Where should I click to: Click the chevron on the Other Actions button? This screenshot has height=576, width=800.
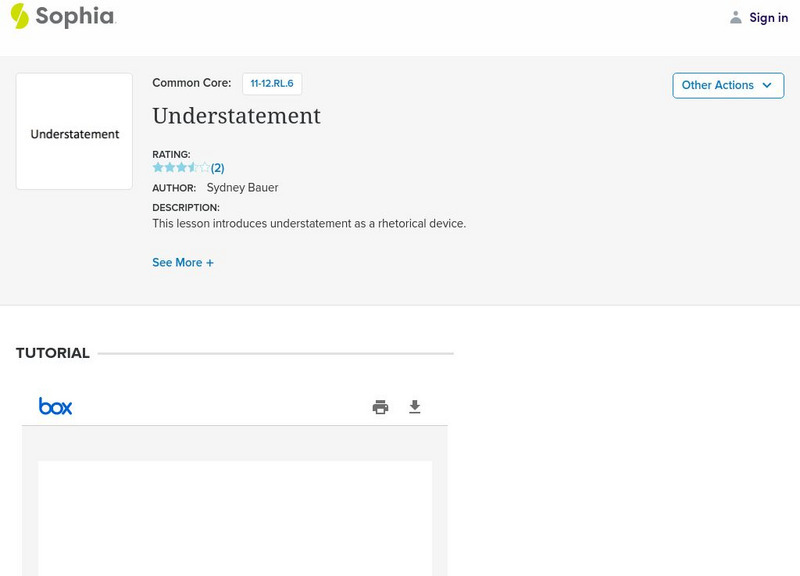(766, 86)
